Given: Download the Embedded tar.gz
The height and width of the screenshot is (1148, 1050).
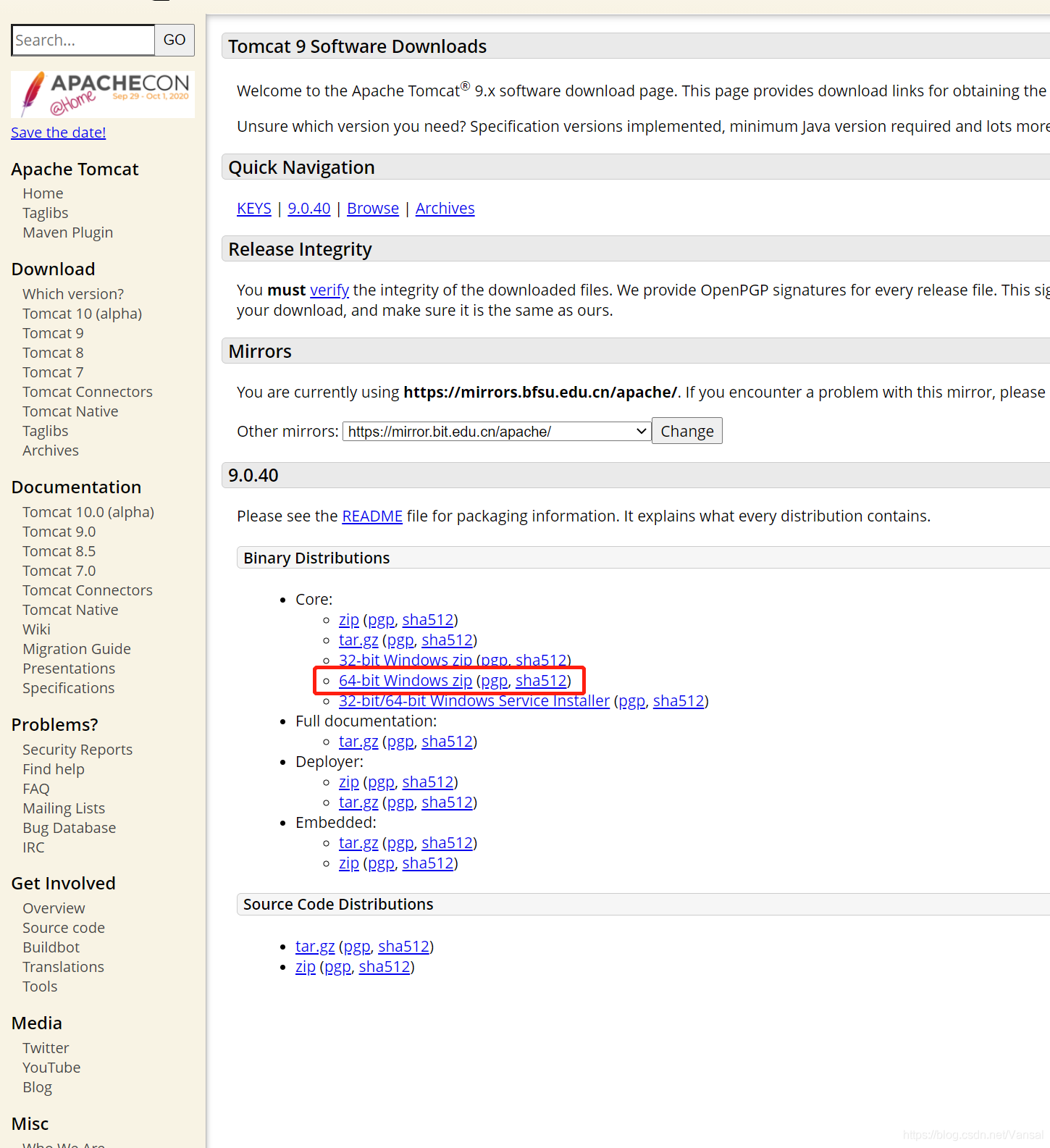Looking at the screenshot, I should (x=358, y=843).
